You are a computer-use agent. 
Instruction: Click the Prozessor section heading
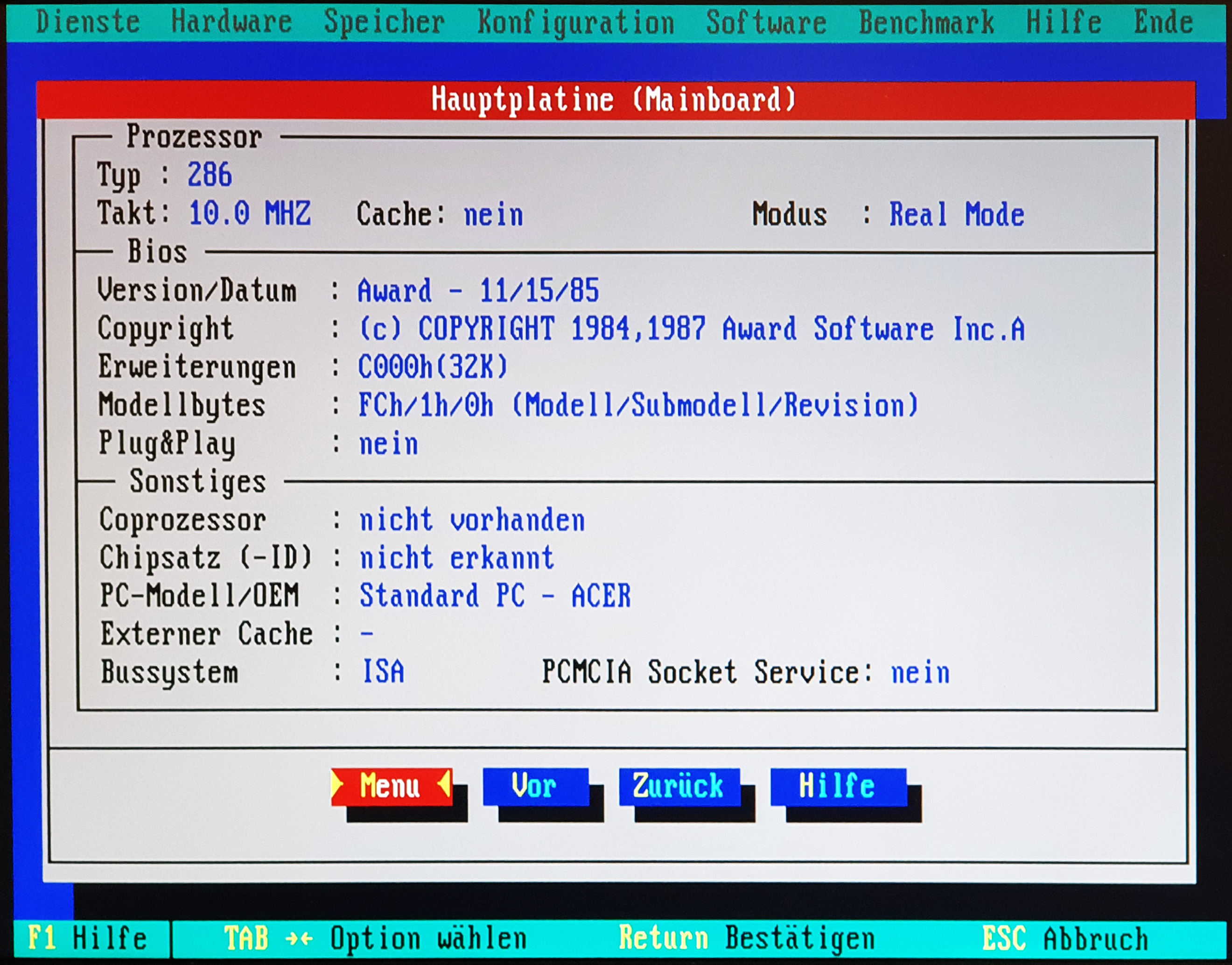194,137
